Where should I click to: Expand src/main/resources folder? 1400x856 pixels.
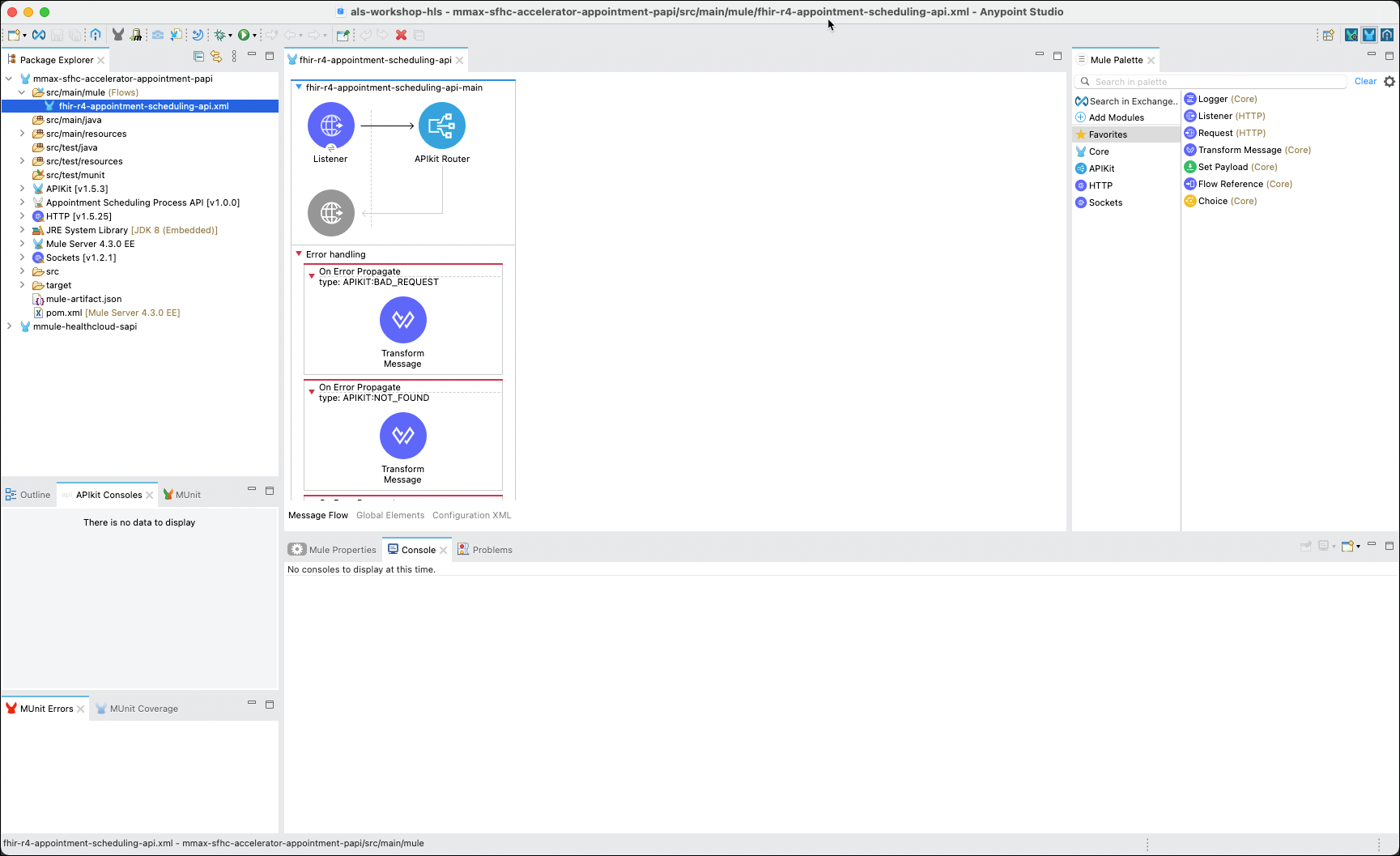pyautogui.click(x=22, y=134)
